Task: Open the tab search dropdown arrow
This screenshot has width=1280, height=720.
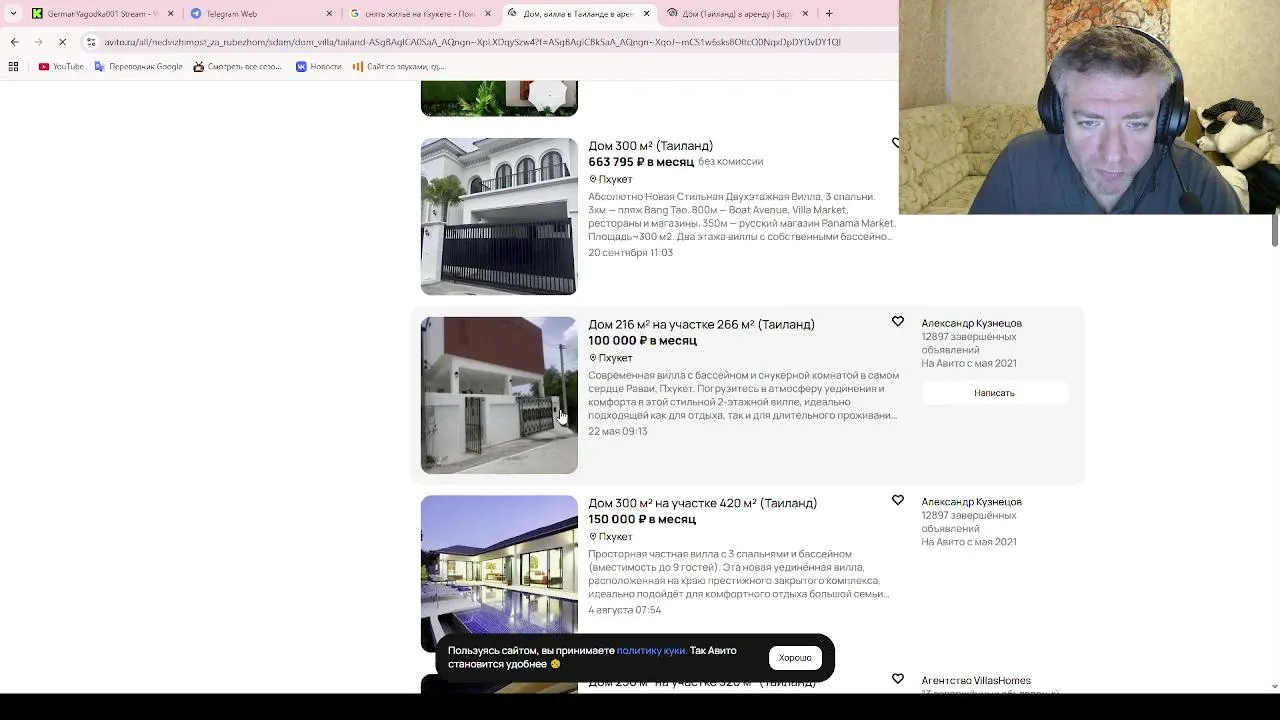Action: pyautogui.click(x=13, y=14)
